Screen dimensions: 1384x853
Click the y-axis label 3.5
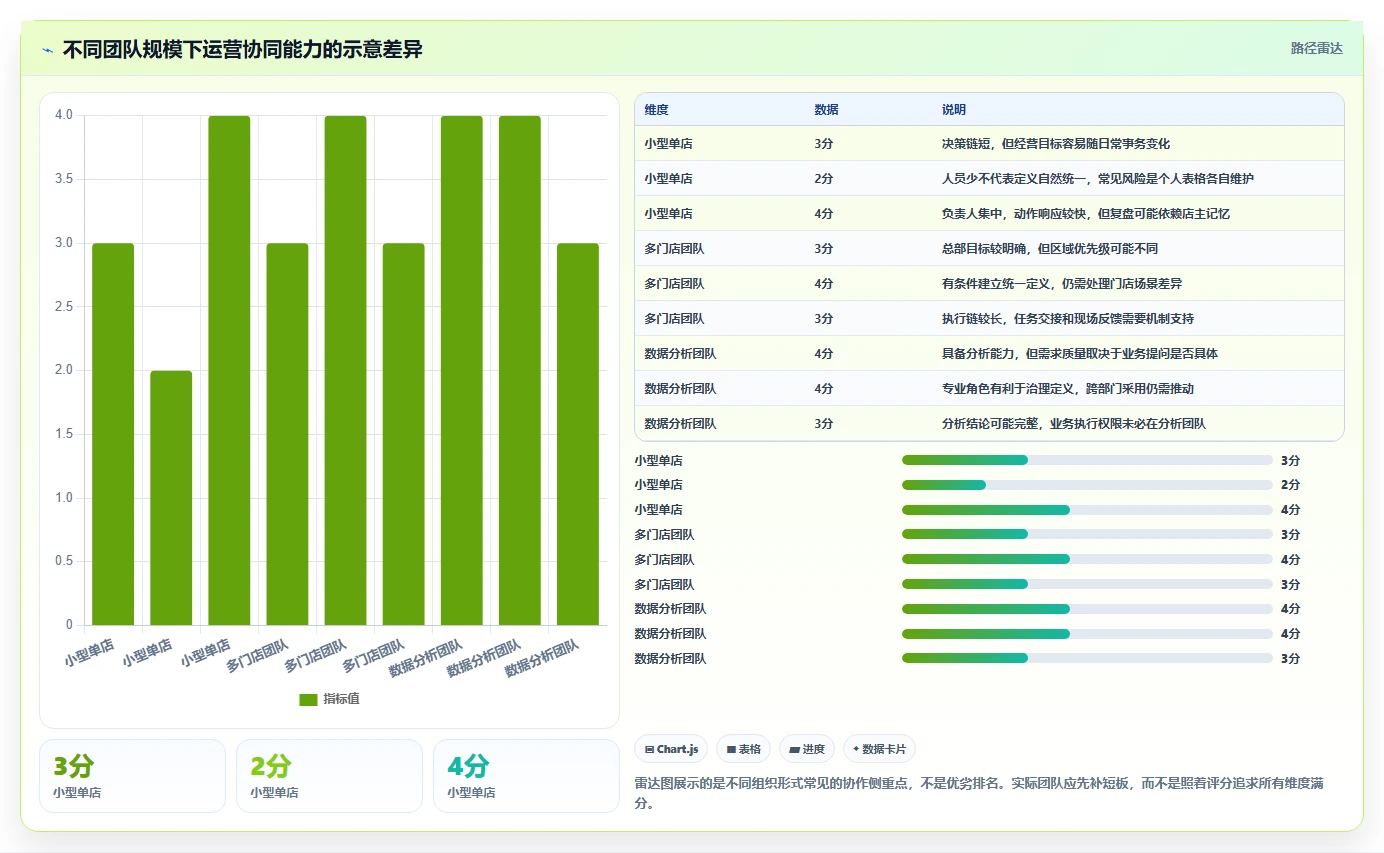coord(64,179)
